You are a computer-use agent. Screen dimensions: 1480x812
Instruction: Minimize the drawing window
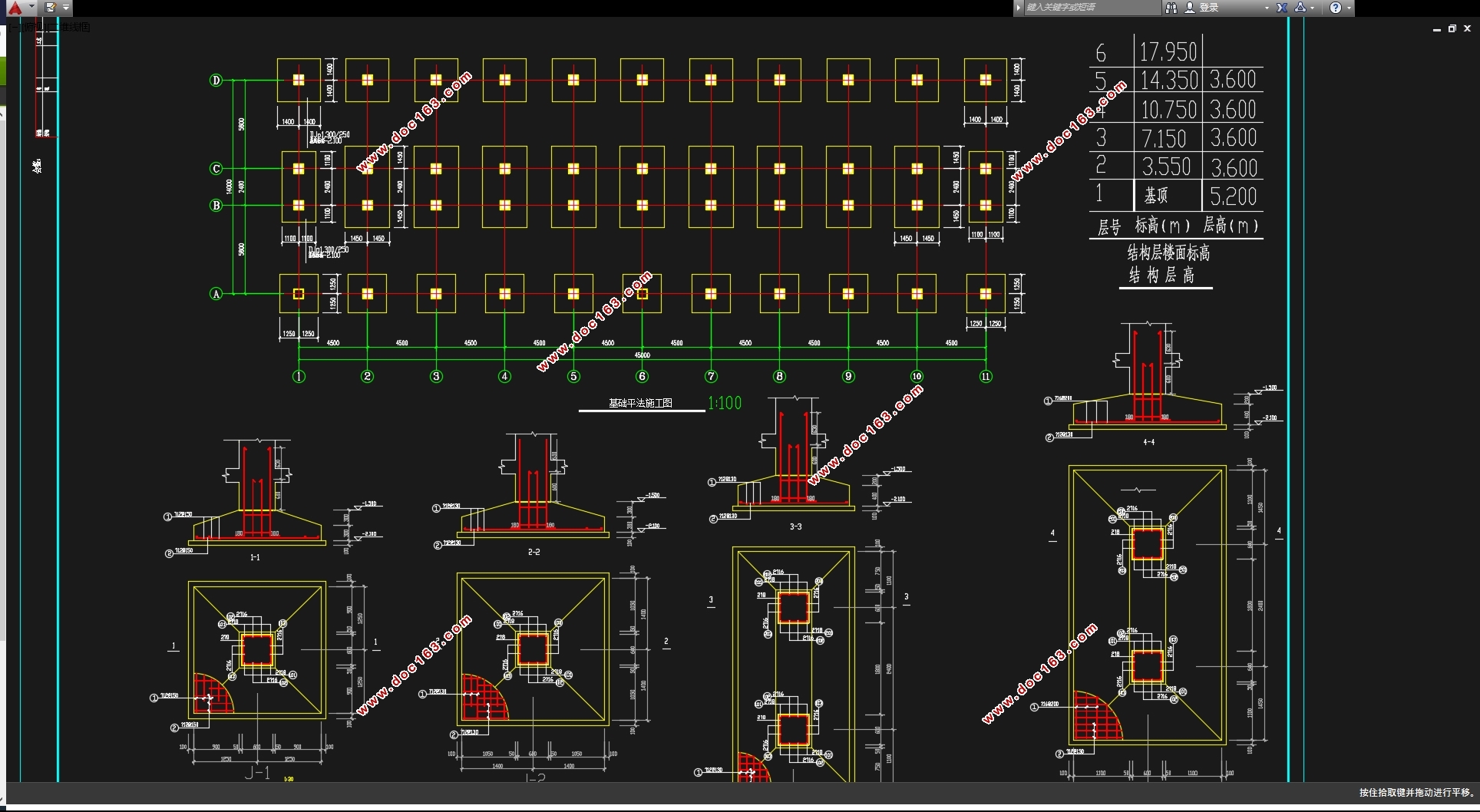point(1436,28)
